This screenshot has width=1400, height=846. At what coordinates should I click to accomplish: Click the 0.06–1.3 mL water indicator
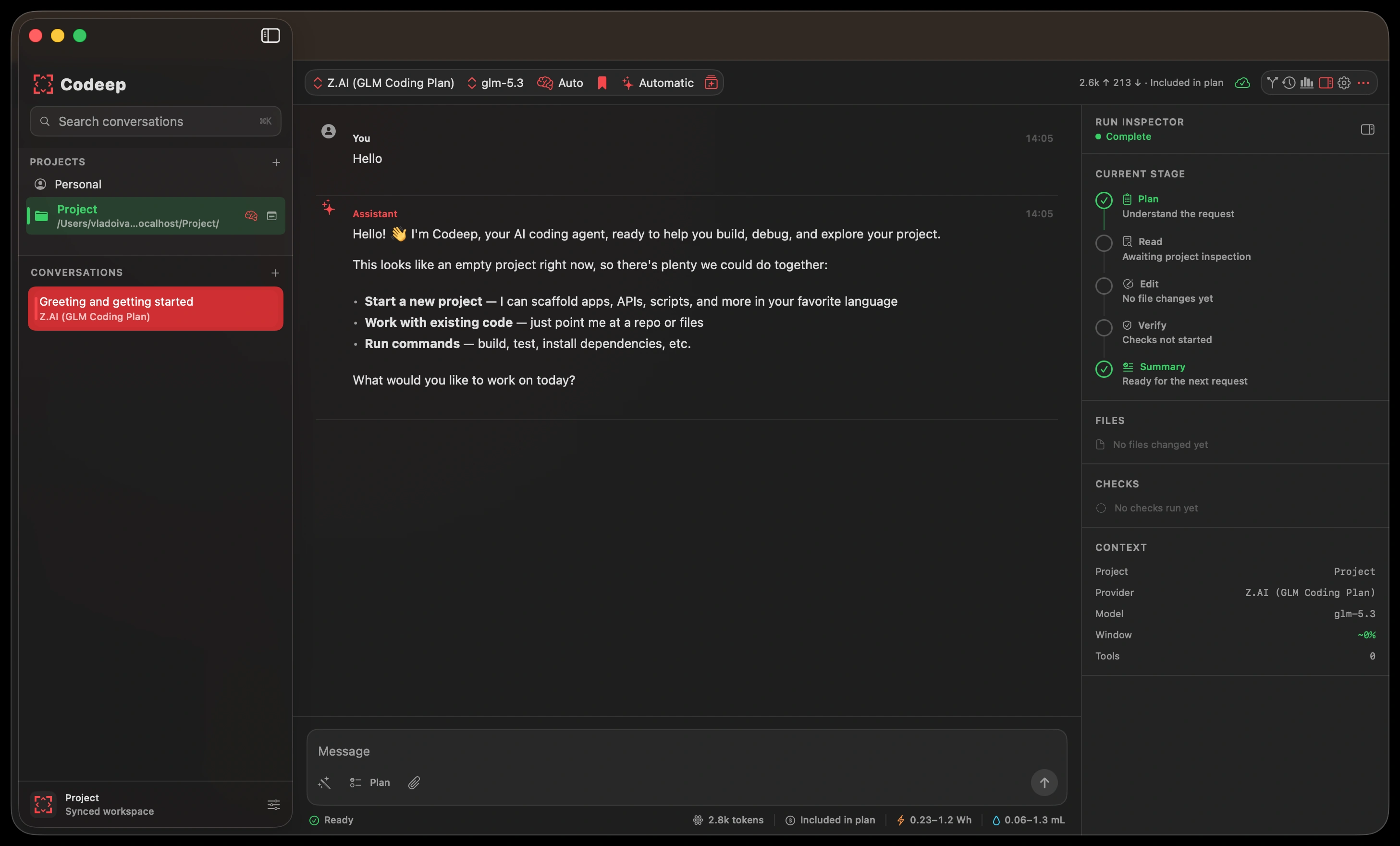click(1029, 820)
